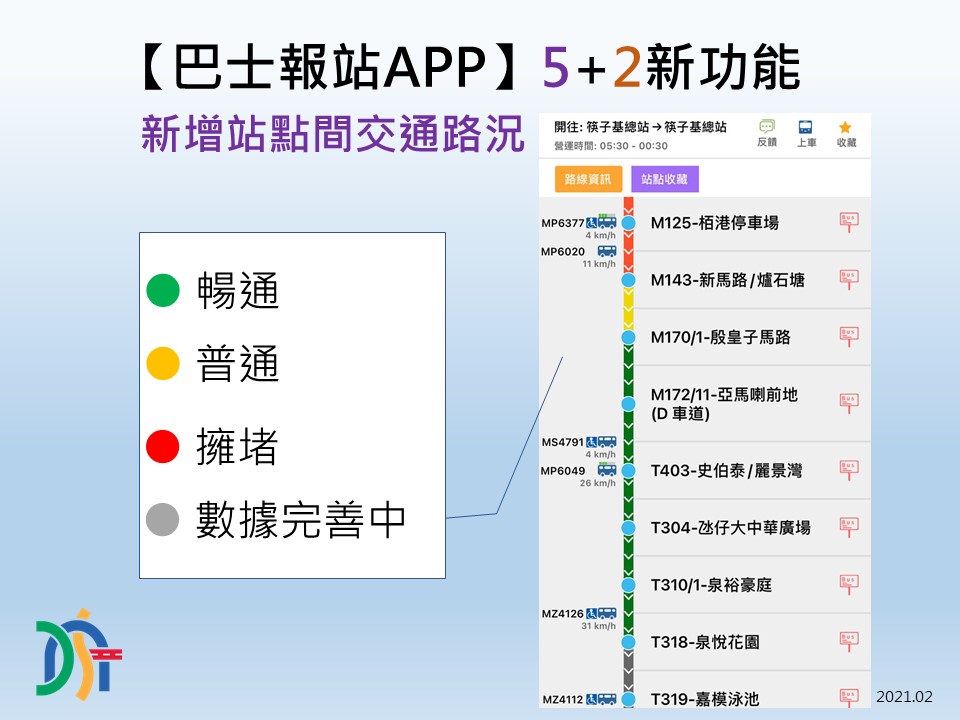Screen dimensions: 960x720
Task: Select the M170/1-殷皇子馬路 station row
Action: (x=720, y=338)
